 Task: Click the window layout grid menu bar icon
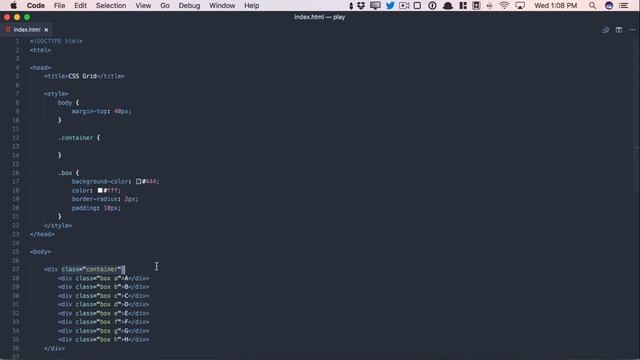click(x=463, y=6)
